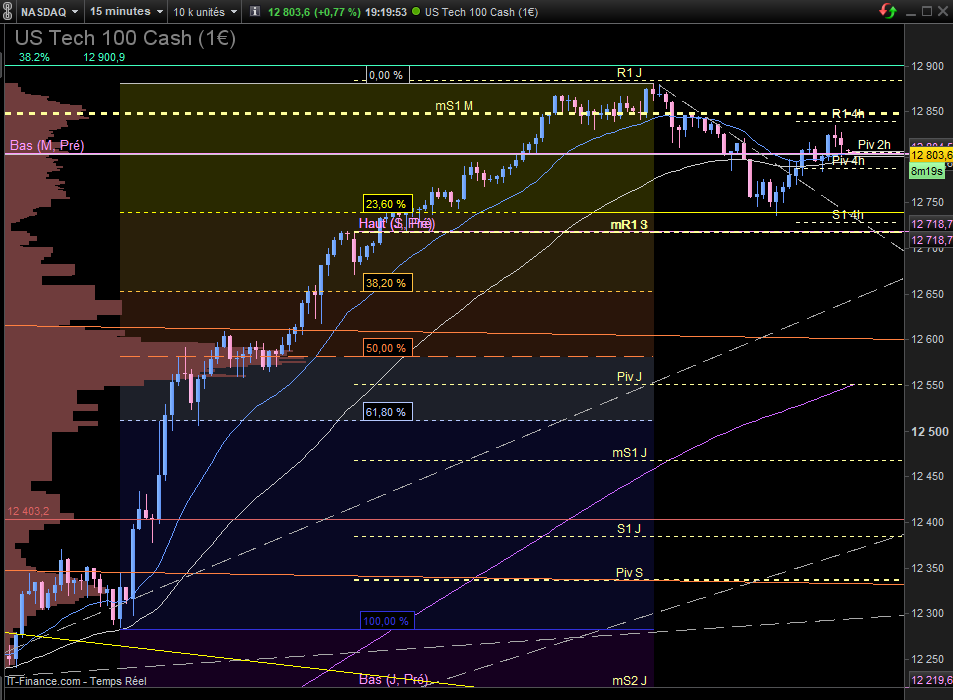The image size is (953, 700).
Task: Click the 12 219,6 price axis tag
Action: coord(931,680)
